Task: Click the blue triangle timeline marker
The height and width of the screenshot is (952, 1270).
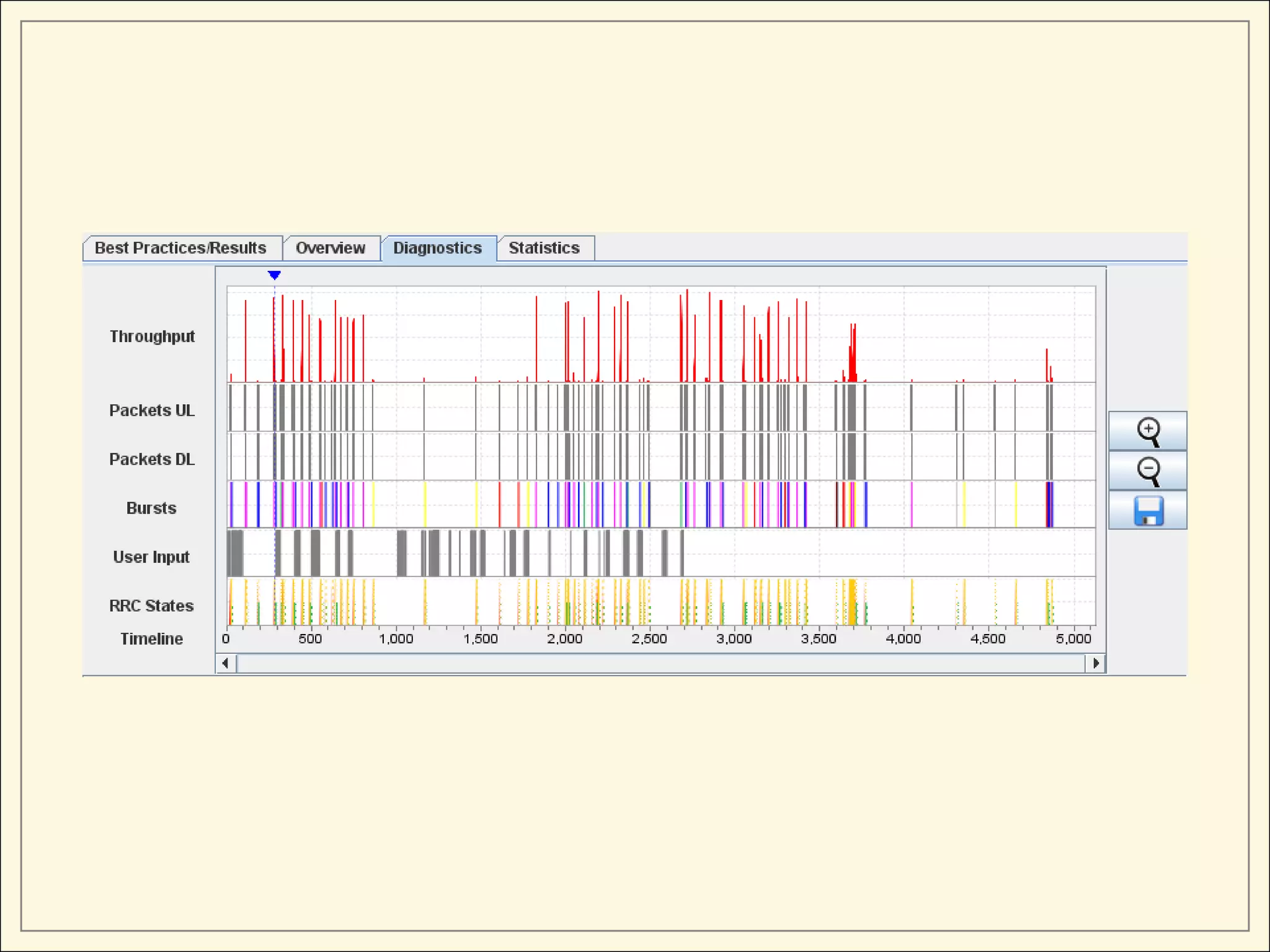Action: (x=274, y=275)
